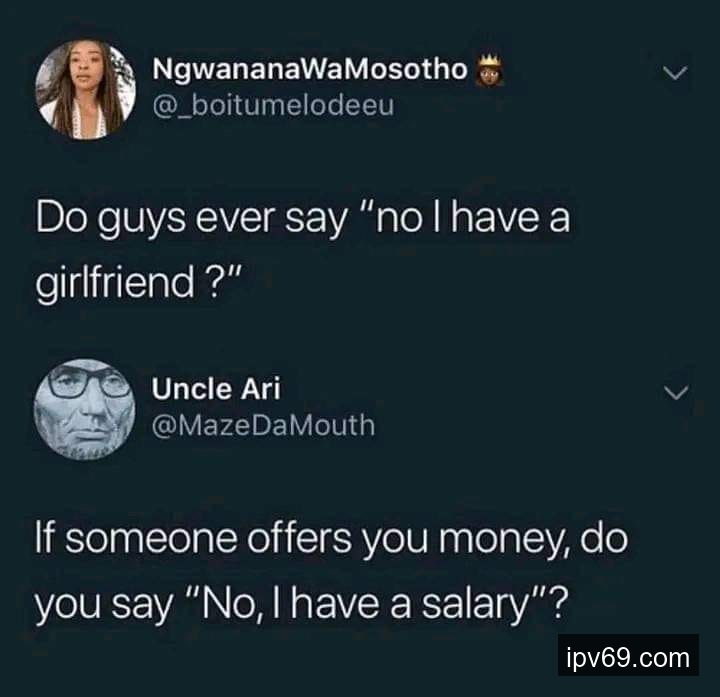Open the @MazeDaMouth handle
Viewport: 720px width, 697px height.
[x=264, y=425]
